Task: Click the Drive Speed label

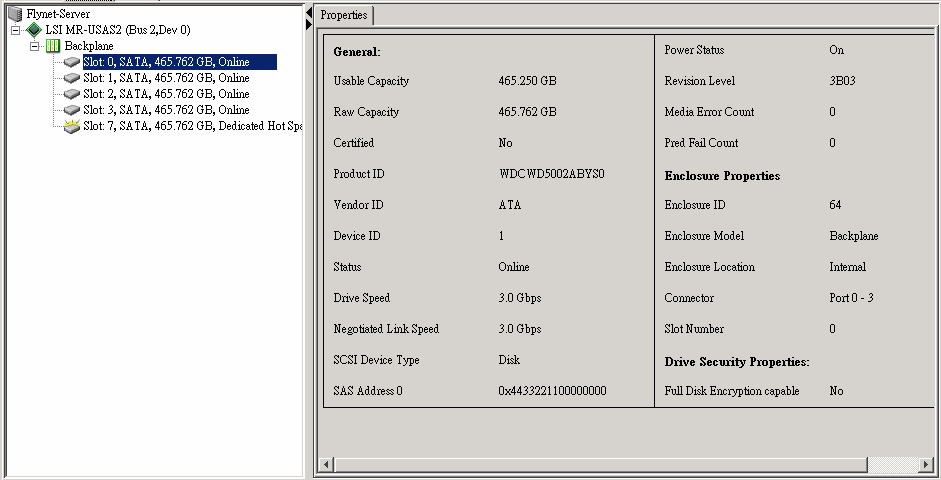Action: (x=362, y=298)
